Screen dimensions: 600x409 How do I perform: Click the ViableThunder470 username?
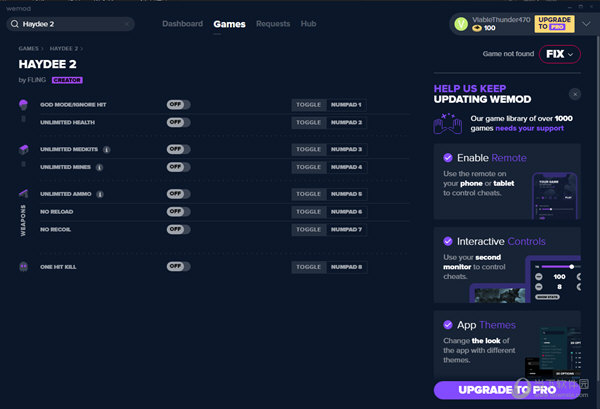tap(501, 20)
